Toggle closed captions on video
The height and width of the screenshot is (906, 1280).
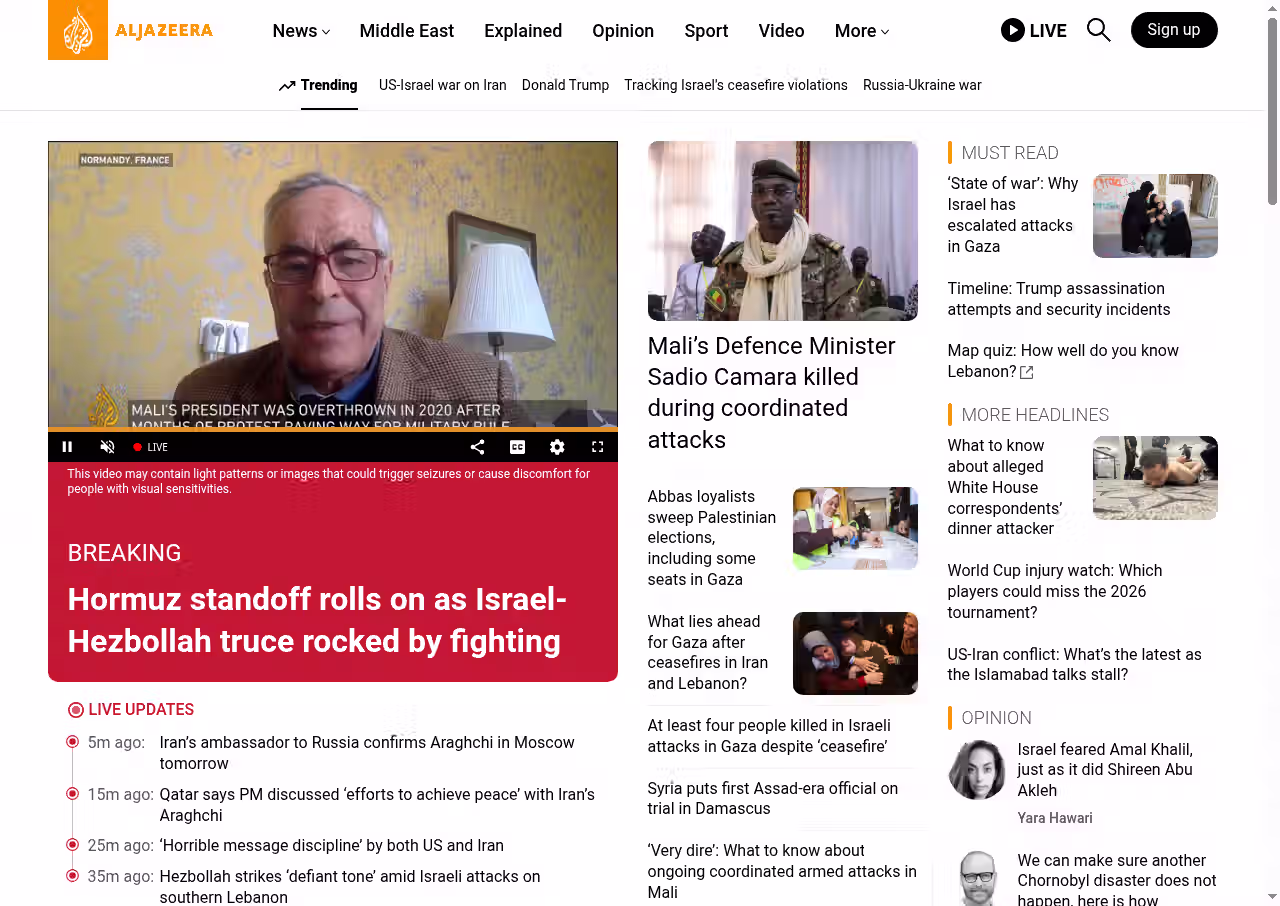click(x=517, y=447)
